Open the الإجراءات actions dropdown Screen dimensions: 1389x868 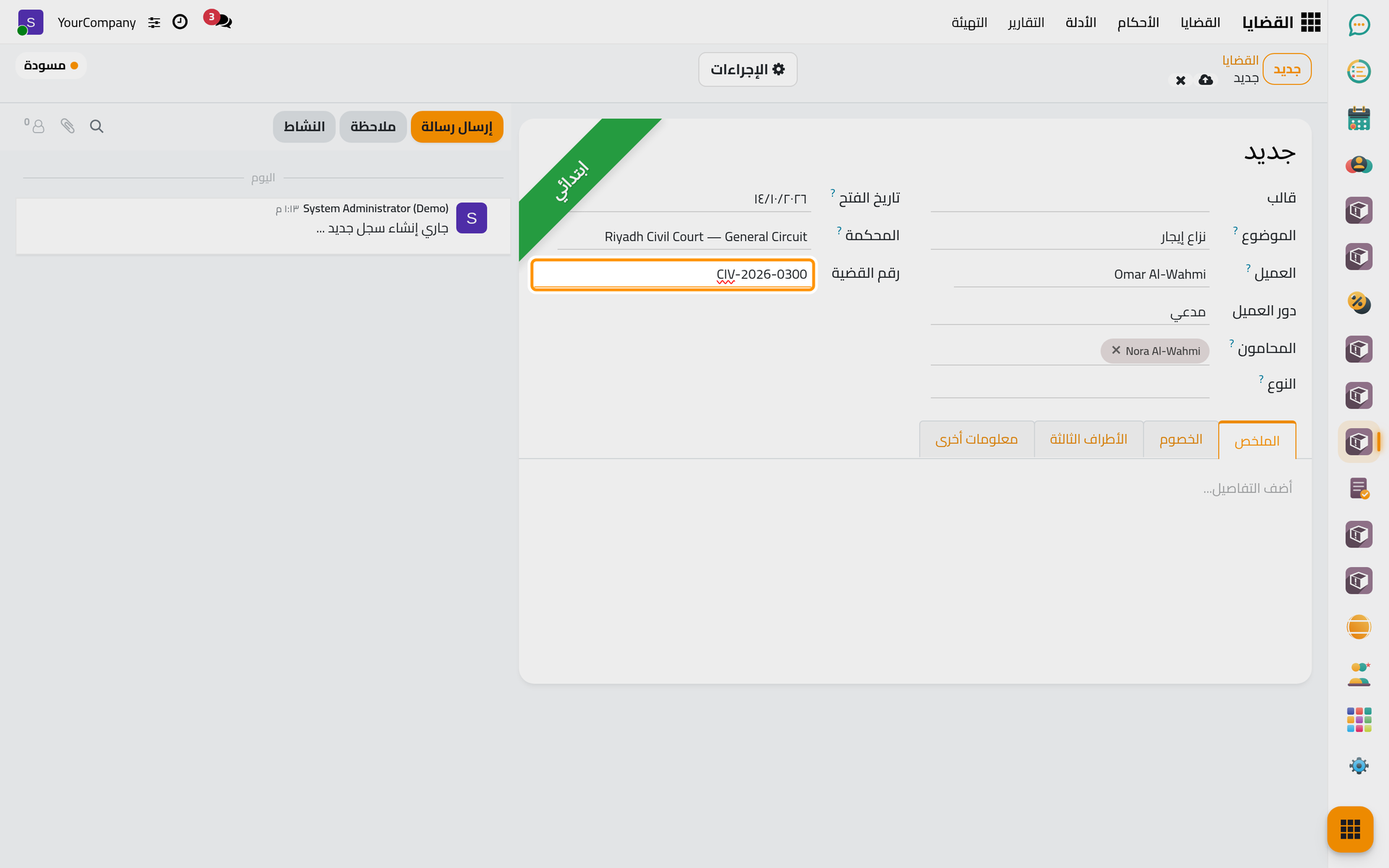point(747,69)
